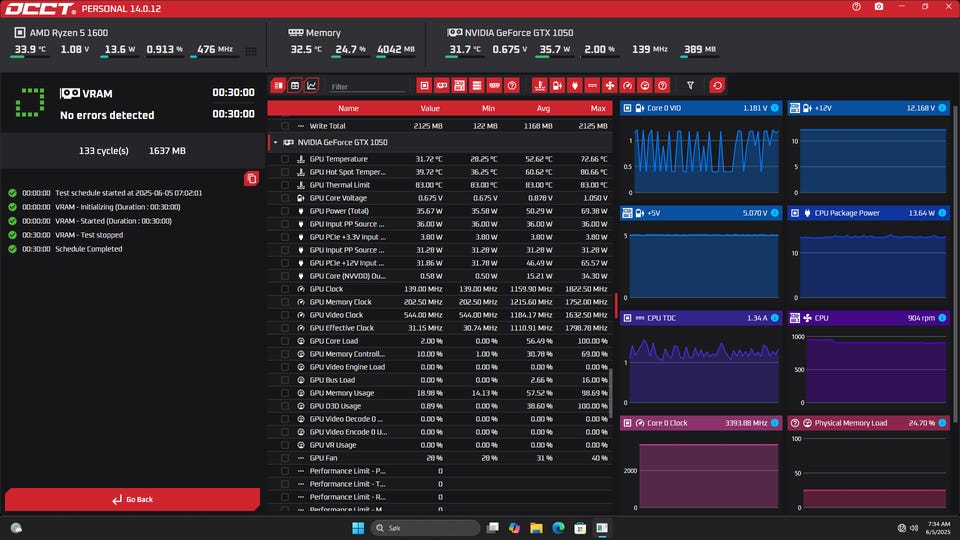Show info for Core 0 VID graph
The image size is (960, 540).
[x=774, y=108]
